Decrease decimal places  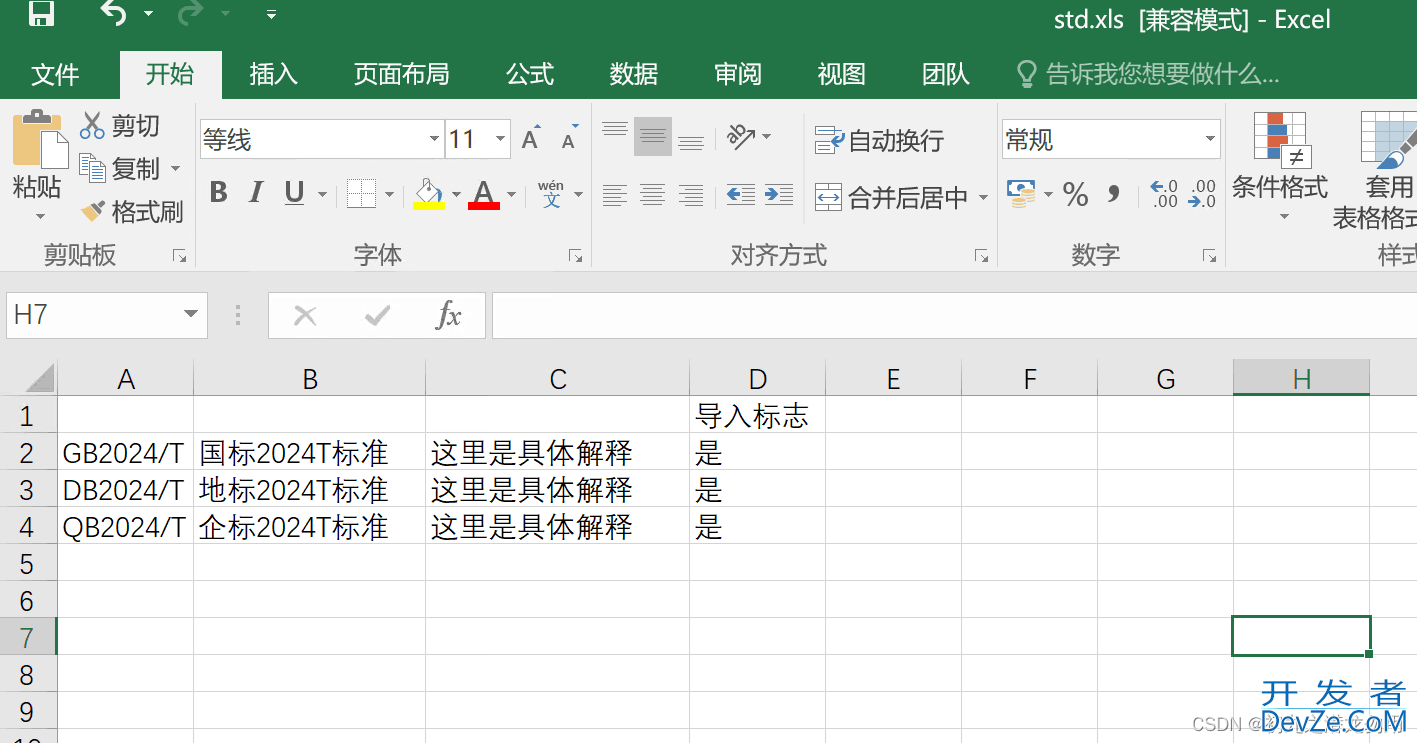tap(1201, 194)
